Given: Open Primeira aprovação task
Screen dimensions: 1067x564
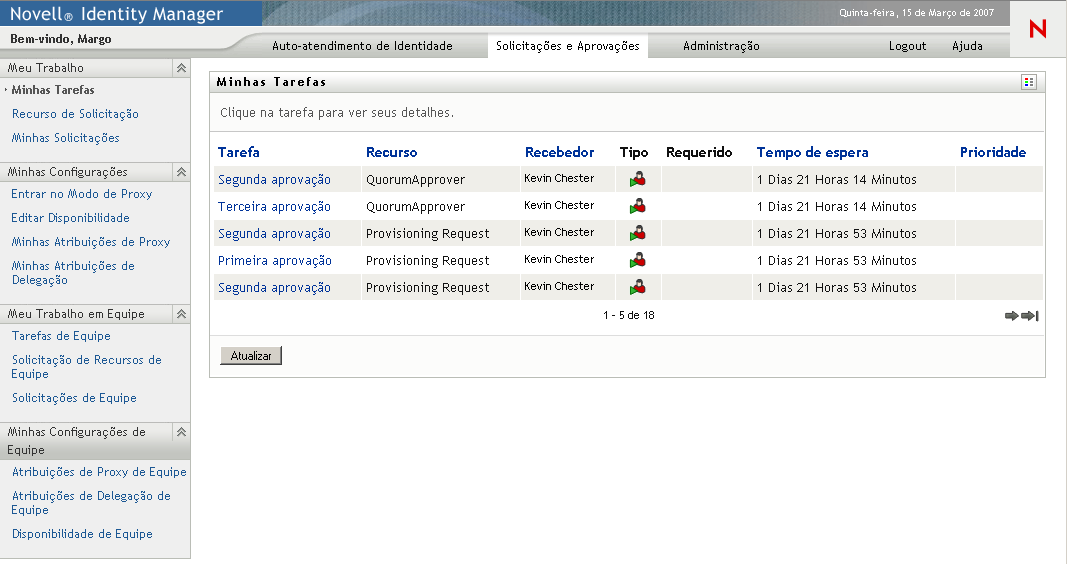Looking at the screenshot, I should pos(275,261).
